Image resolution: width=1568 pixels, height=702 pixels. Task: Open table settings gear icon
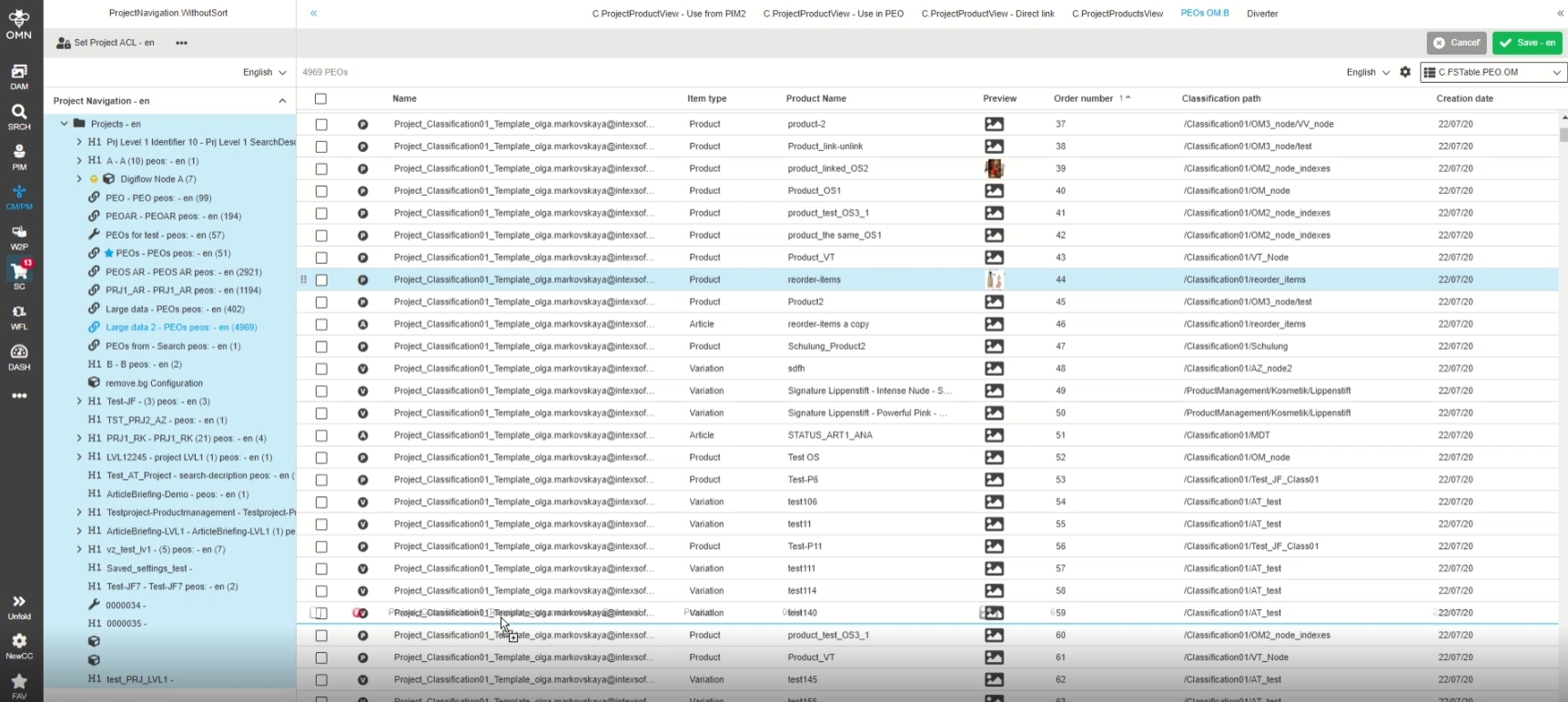(x=1405, y=72)
